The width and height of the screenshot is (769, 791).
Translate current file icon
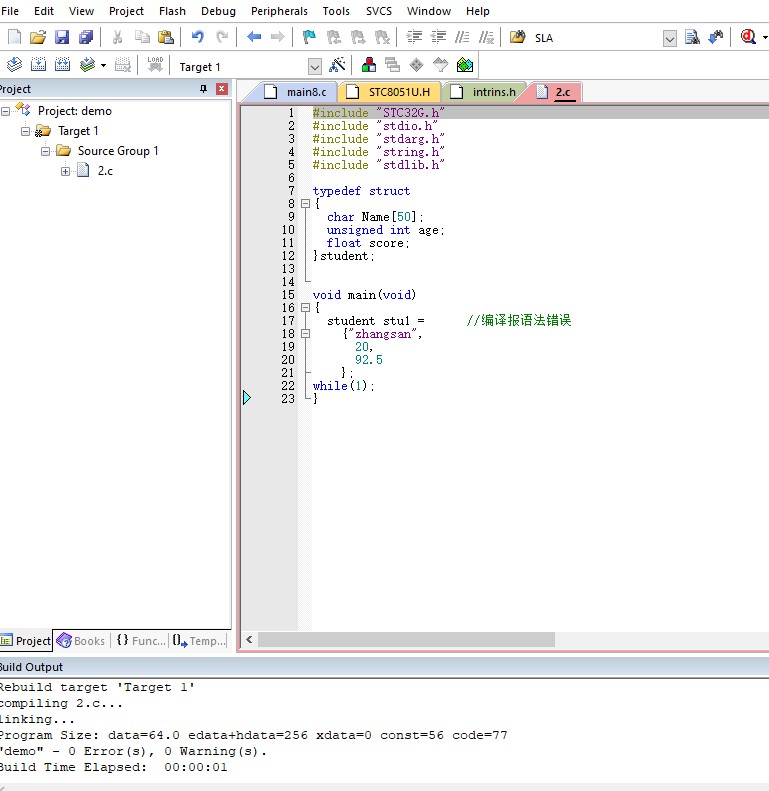(15, 65)
